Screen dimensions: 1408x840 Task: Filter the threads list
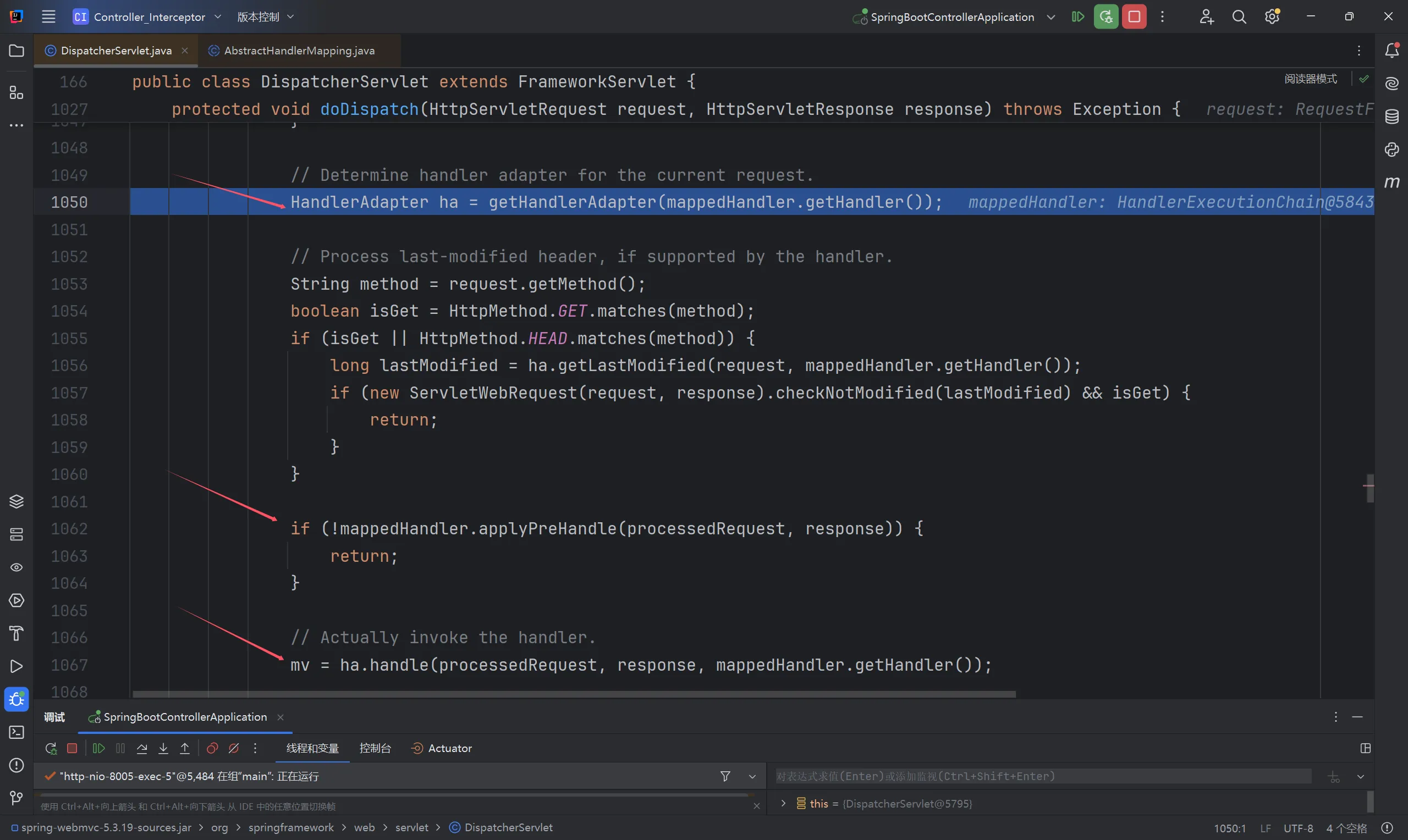coord(725,776)
